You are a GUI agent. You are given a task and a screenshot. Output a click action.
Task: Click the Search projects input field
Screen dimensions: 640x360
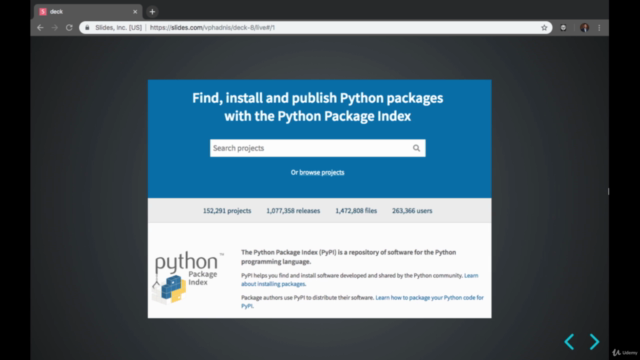click(318, 148)
